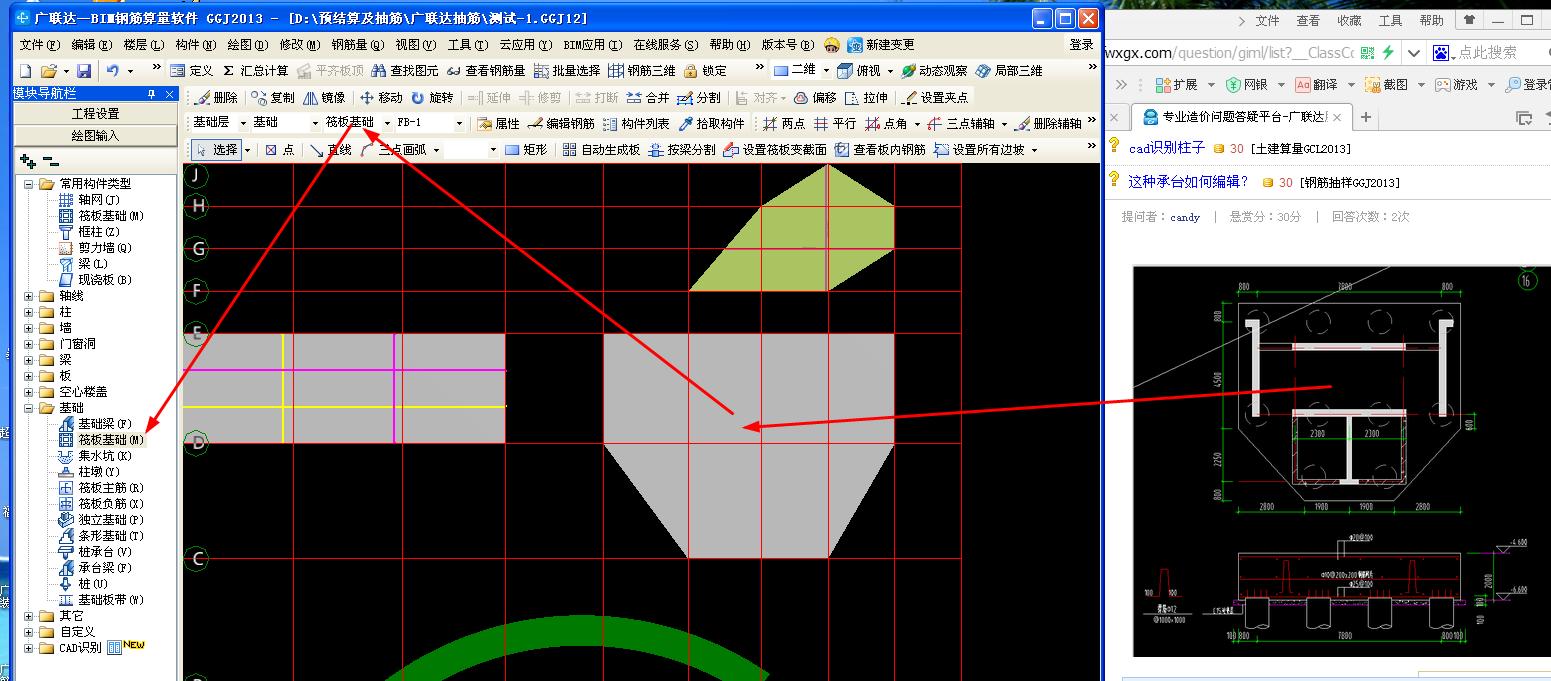The height and width of the screenshot is (681, 1551).
Task: Toggle the 锁定 lock icon
Action: coord(705,71)
